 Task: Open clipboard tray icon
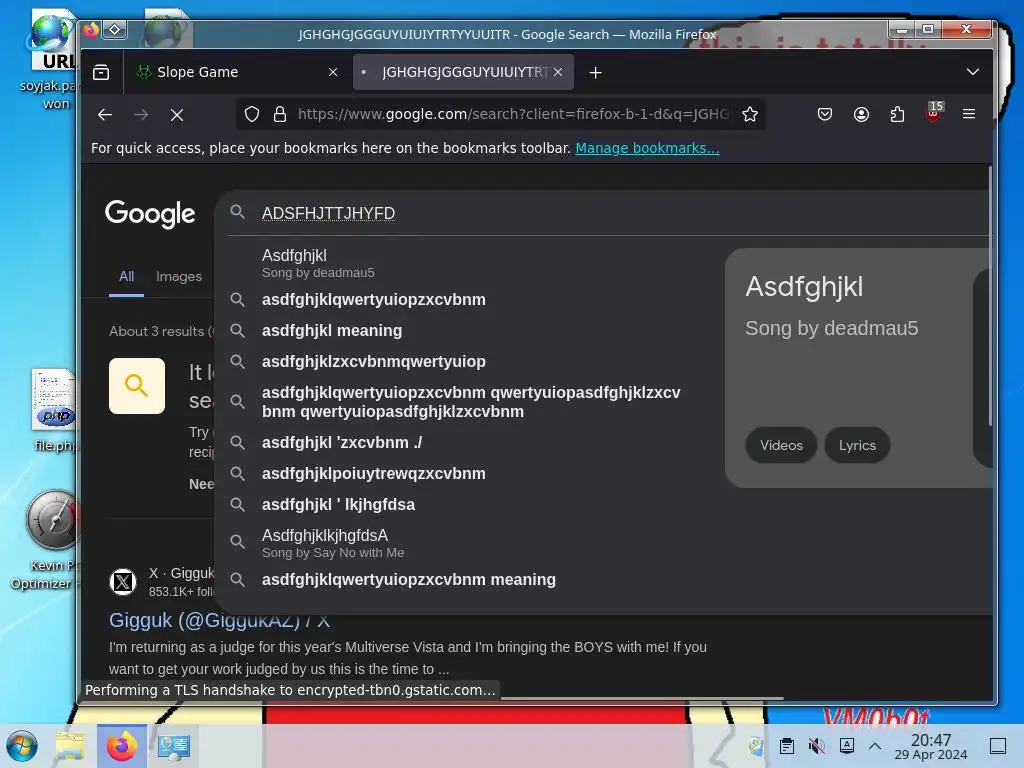(x=787, y=746)
